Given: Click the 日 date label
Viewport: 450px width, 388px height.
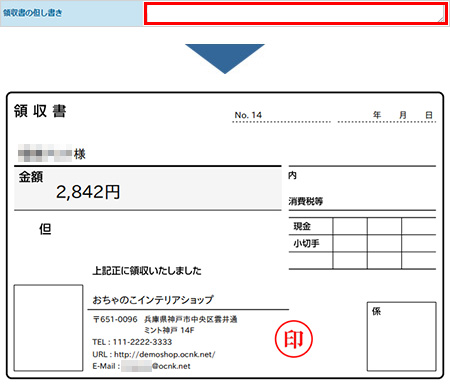Looking at the screenshot, I should 429,115.
